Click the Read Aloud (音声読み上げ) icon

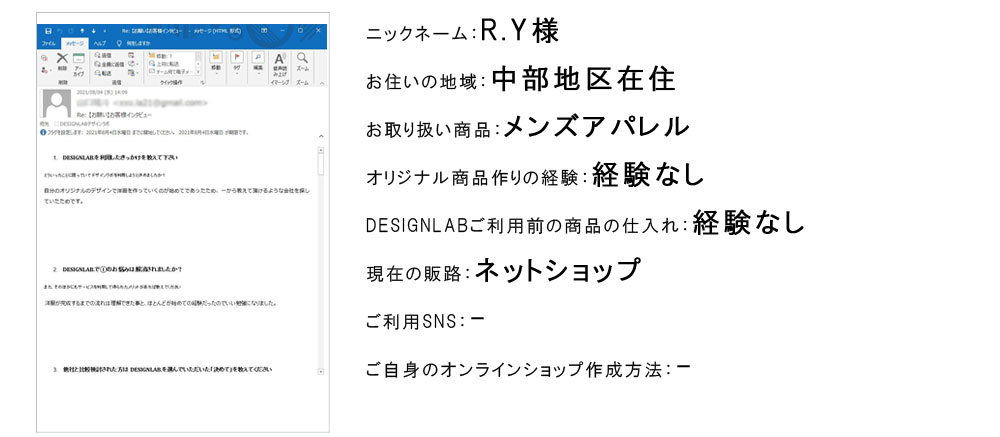[280, 62]
